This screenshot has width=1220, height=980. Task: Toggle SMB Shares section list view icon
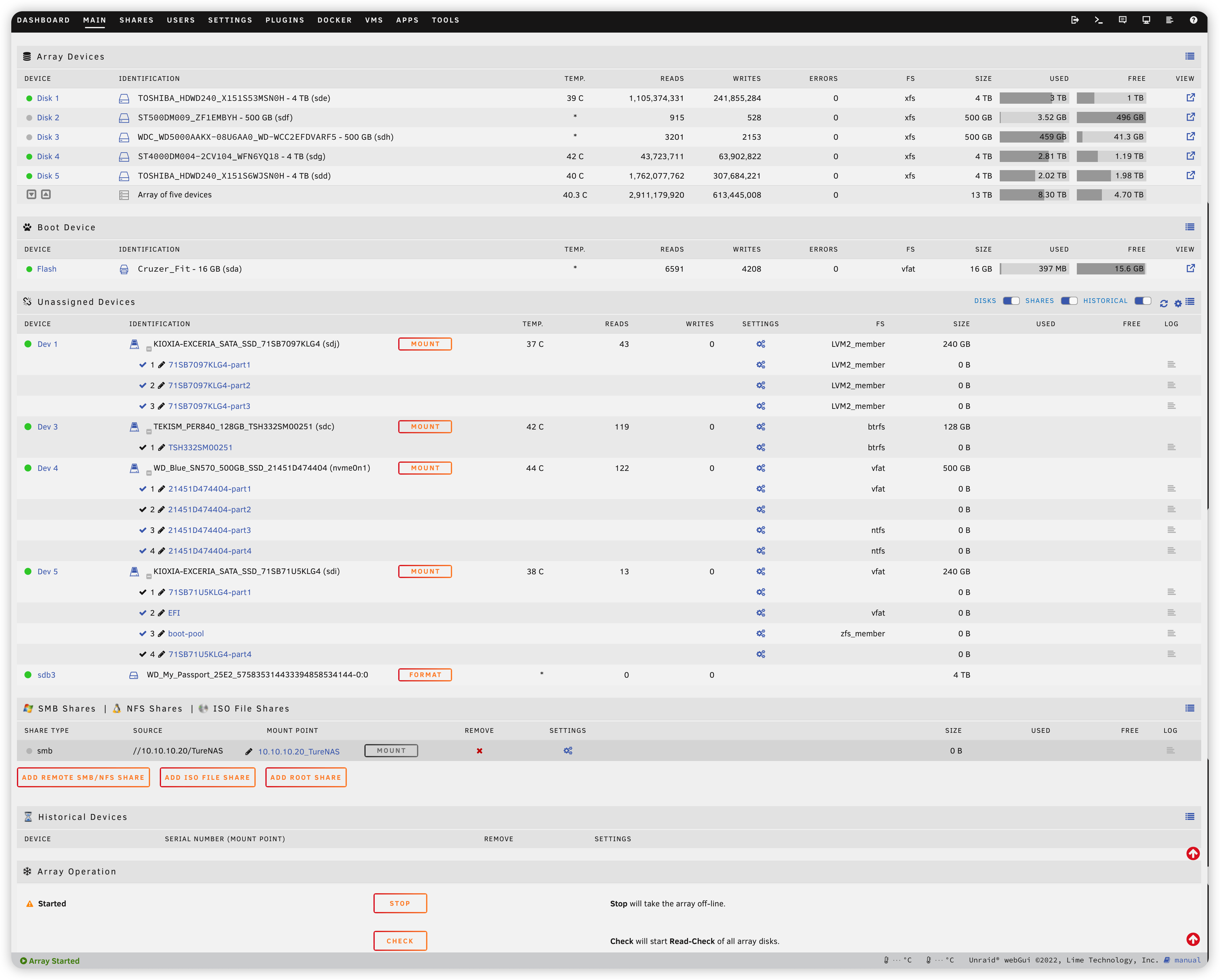point(1189,708)
